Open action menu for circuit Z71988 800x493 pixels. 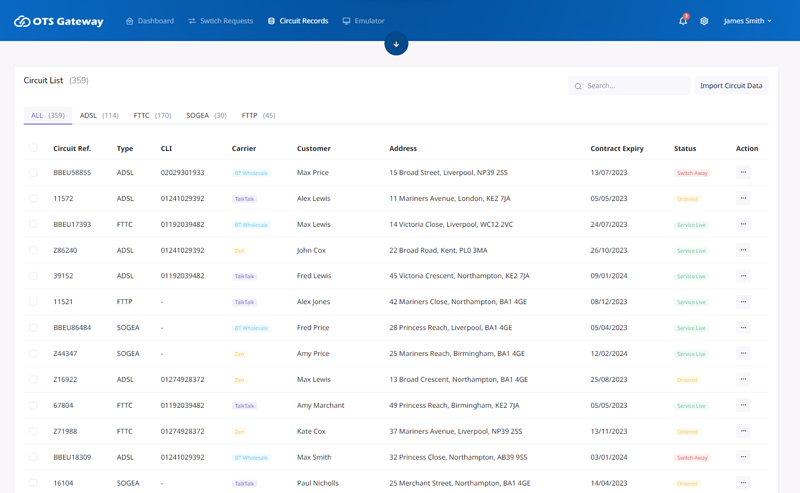743,431
